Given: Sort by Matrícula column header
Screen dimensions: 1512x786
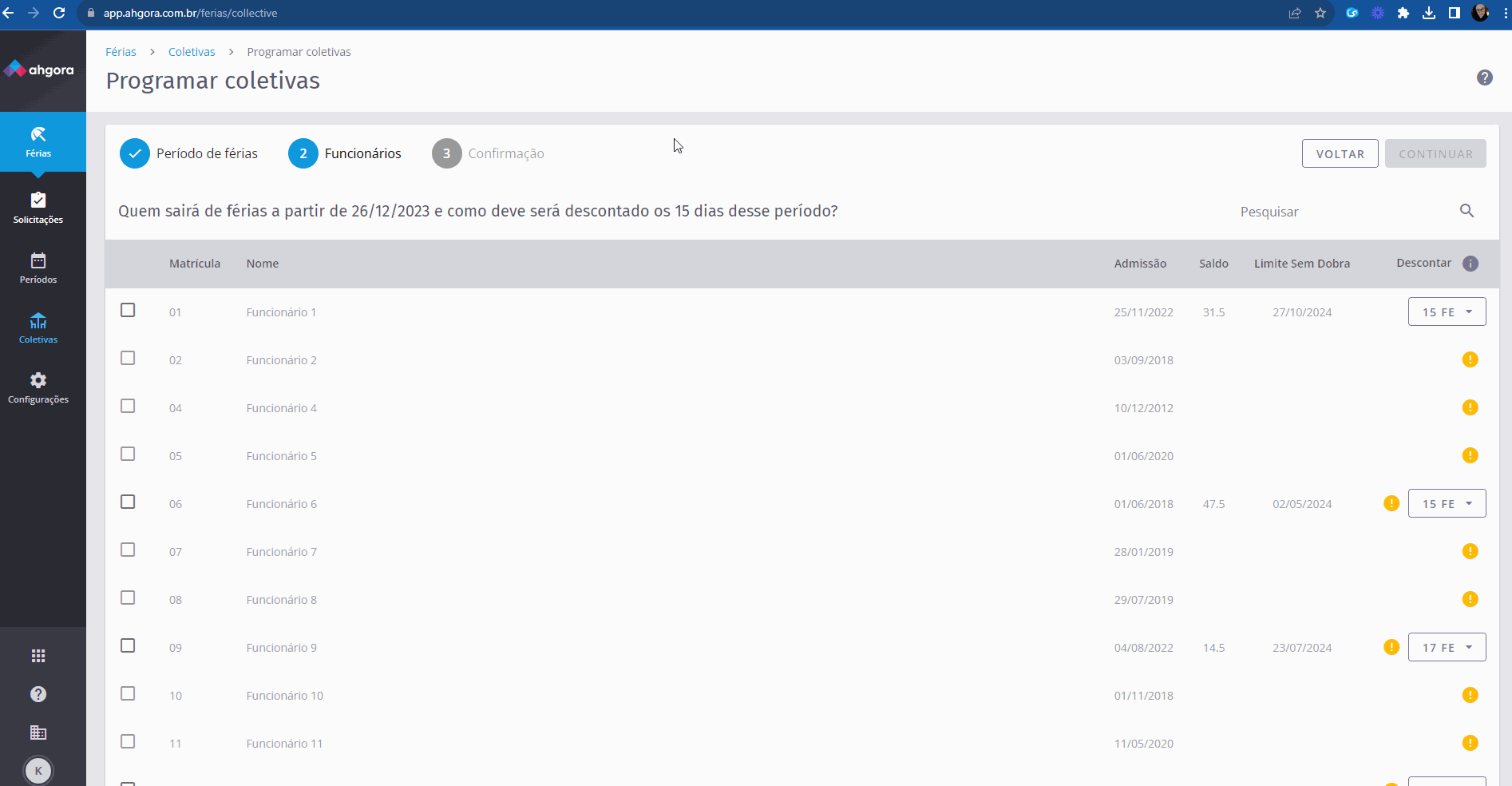Looking at the screenshot, I should [x=195, y=264].
